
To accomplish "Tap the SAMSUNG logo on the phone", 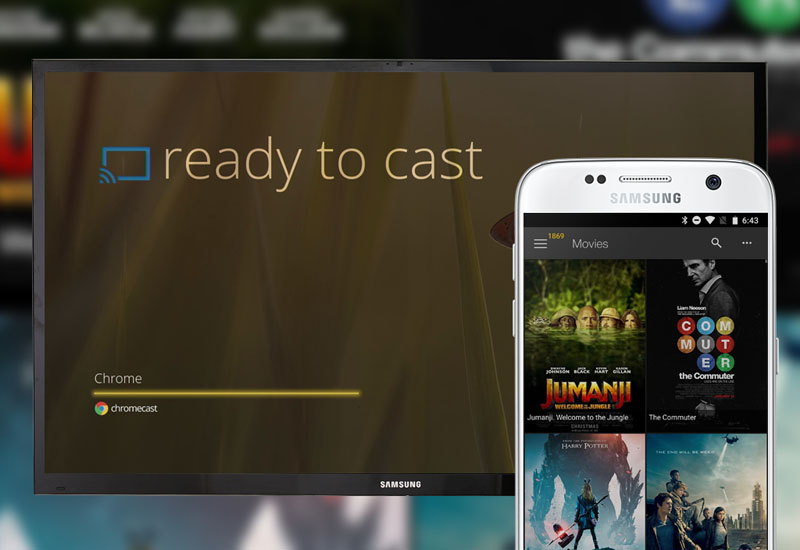I will 645,198.
